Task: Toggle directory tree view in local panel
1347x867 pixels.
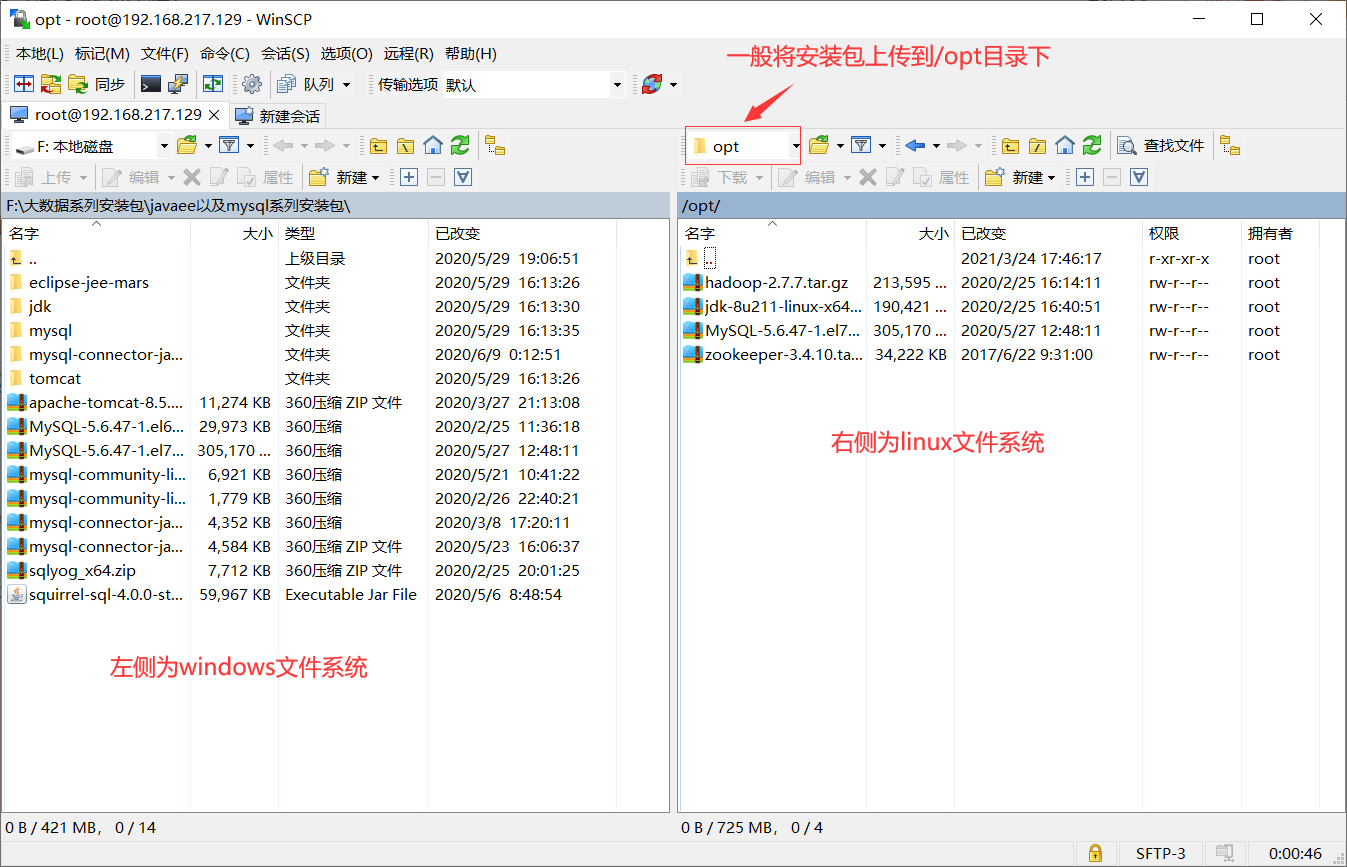Action: click(x=495, y=146)
